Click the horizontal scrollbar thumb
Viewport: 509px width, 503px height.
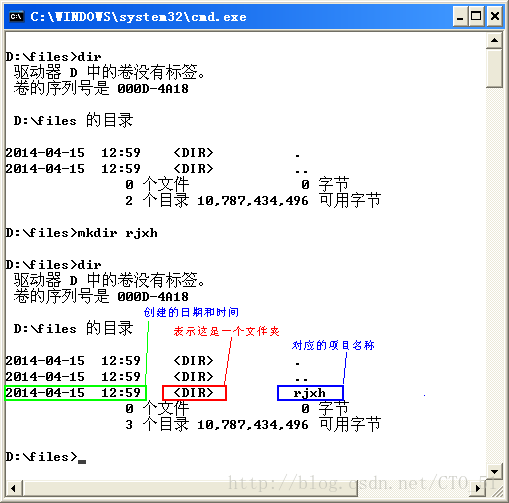[190, 488]
